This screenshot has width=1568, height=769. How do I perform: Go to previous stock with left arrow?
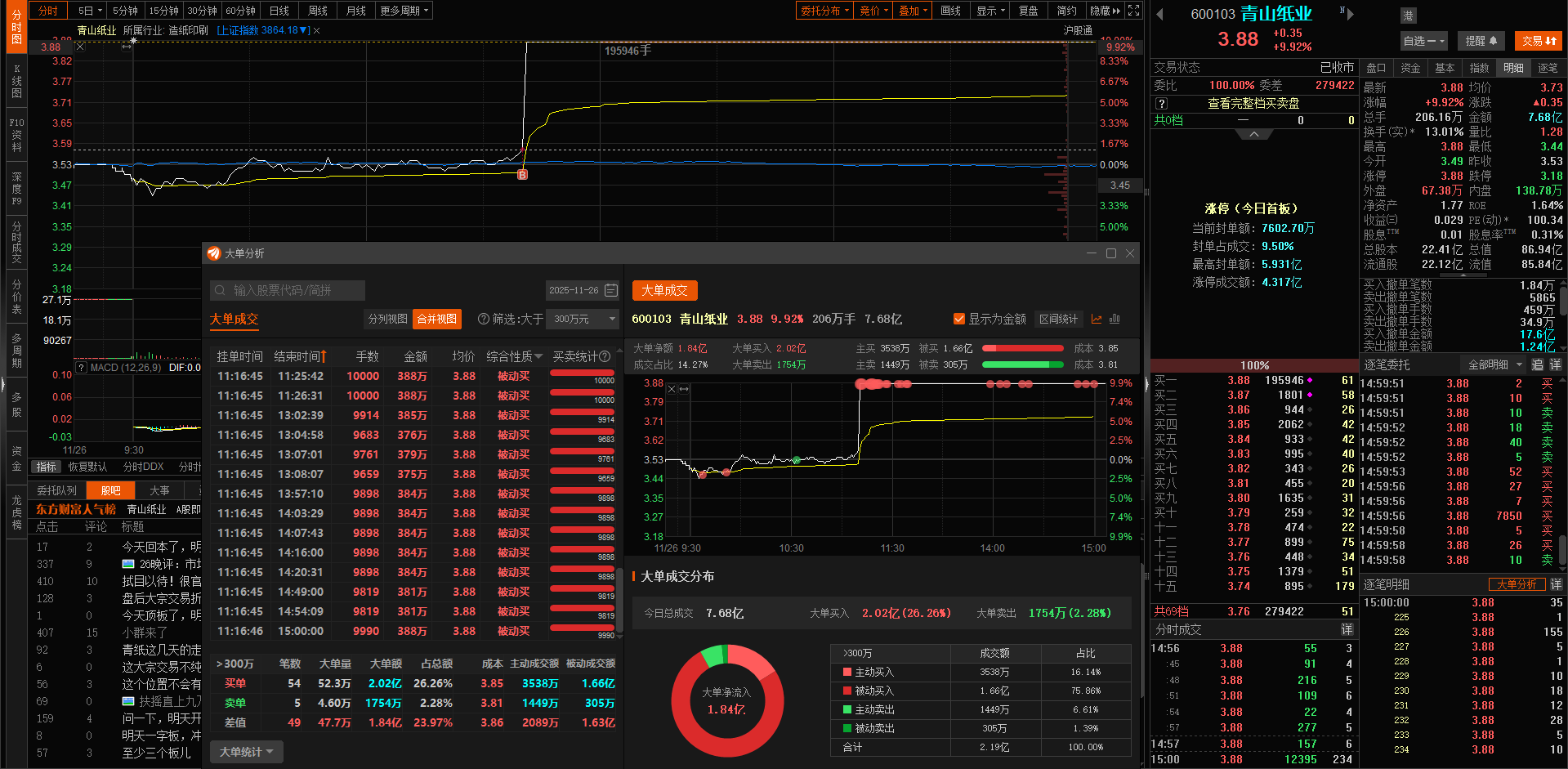tap(1159, 14)
